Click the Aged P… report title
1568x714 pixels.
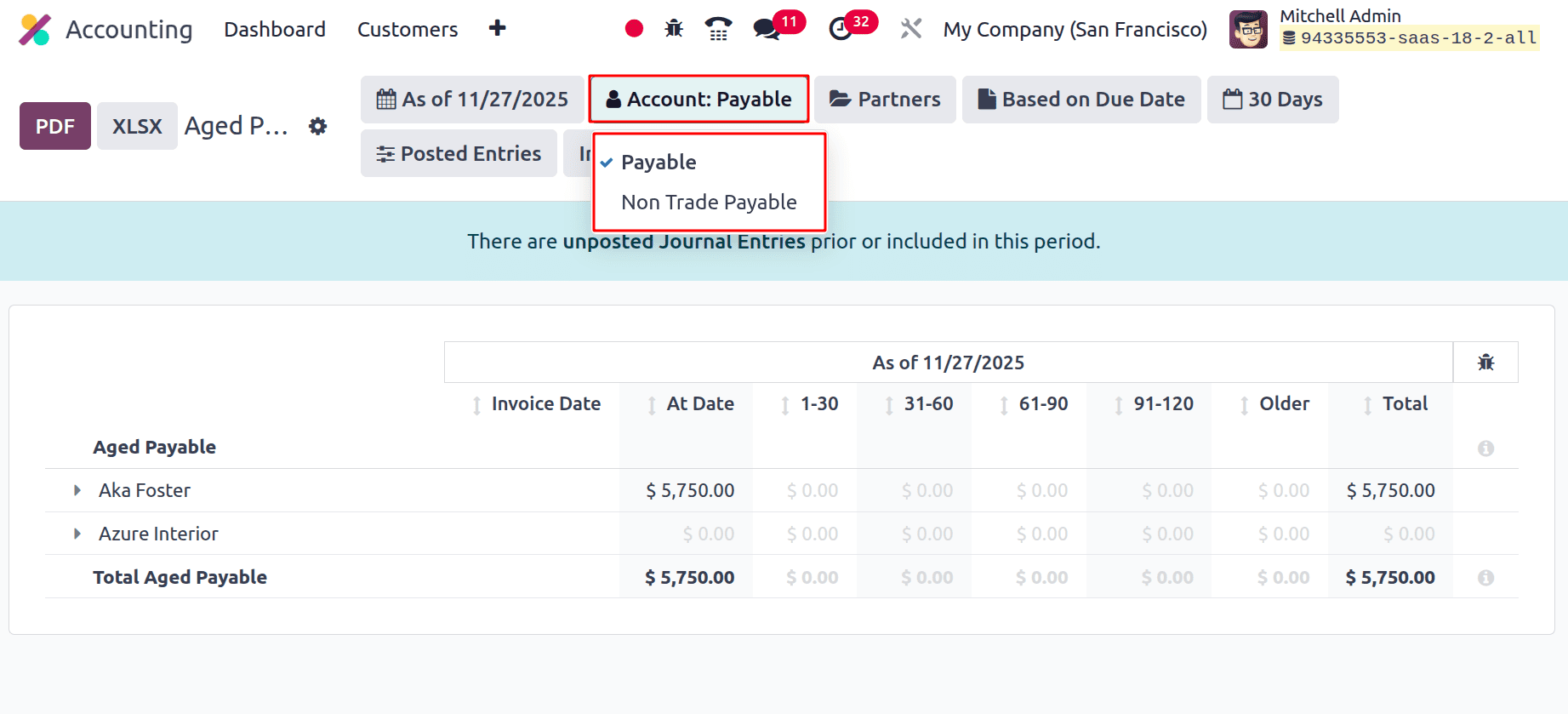[237, 126]
